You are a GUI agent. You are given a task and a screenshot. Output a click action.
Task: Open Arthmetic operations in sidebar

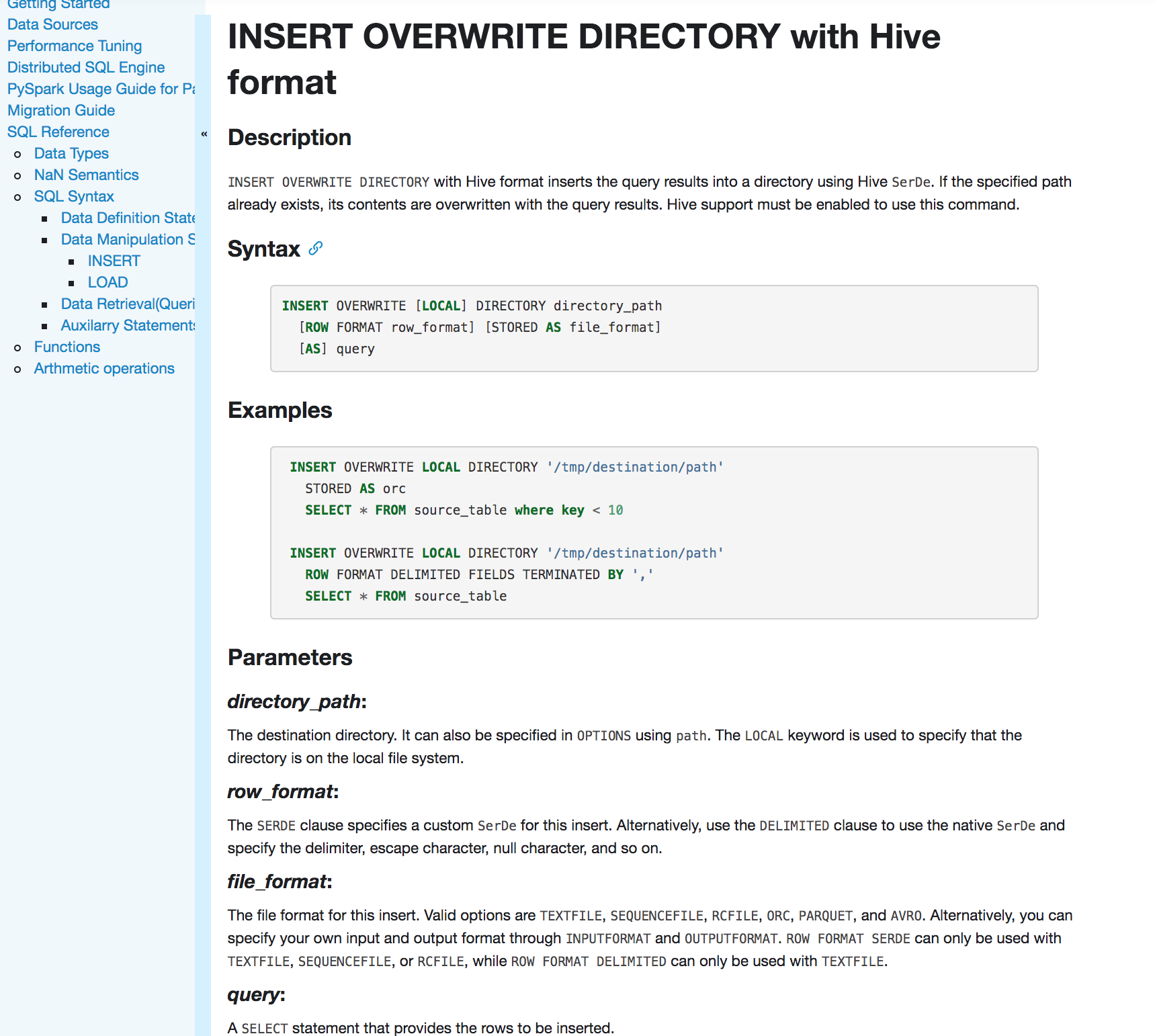coord(104,369)
